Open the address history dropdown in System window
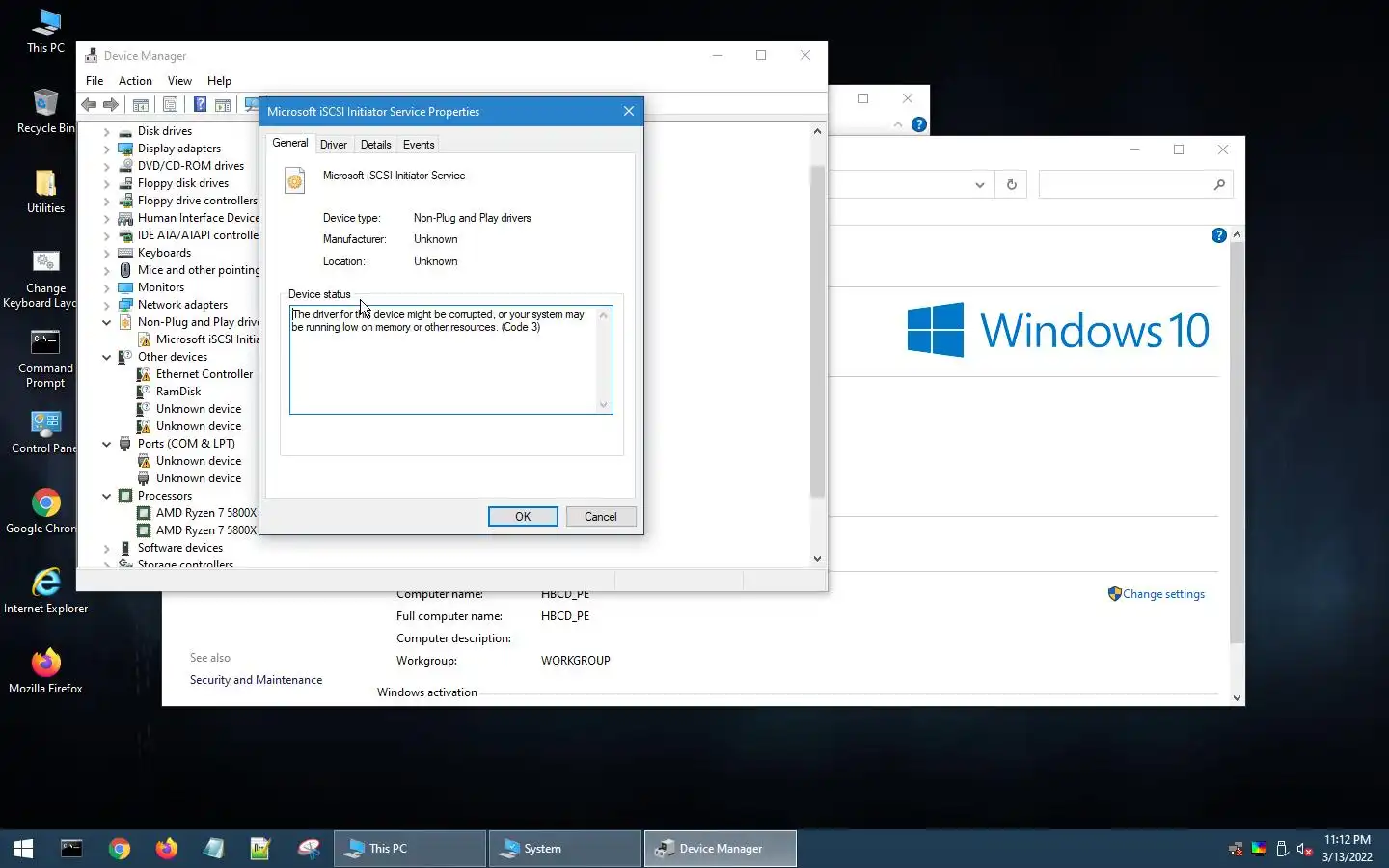 coord(979,184)
